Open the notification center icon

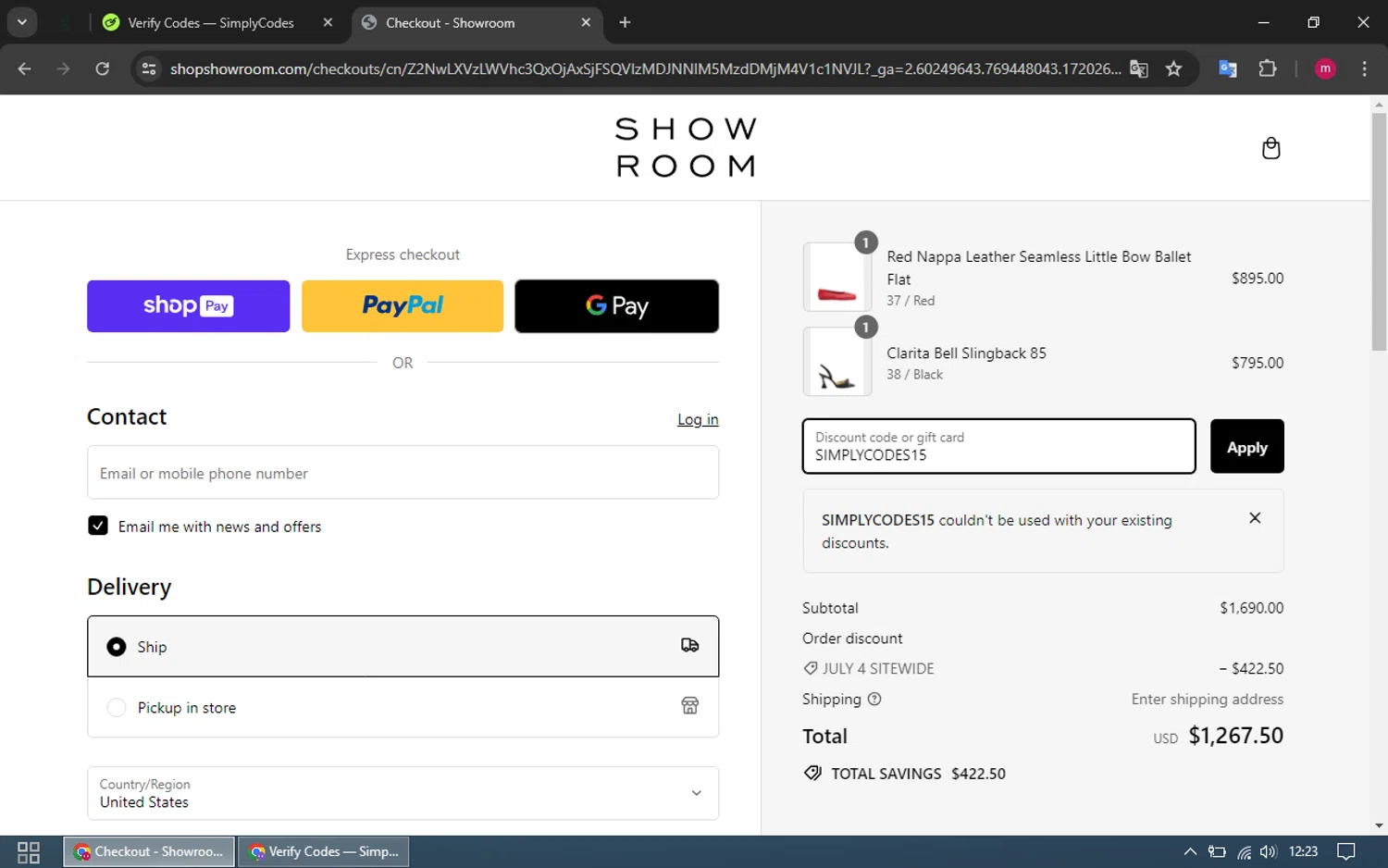(x=1346, y=851)
